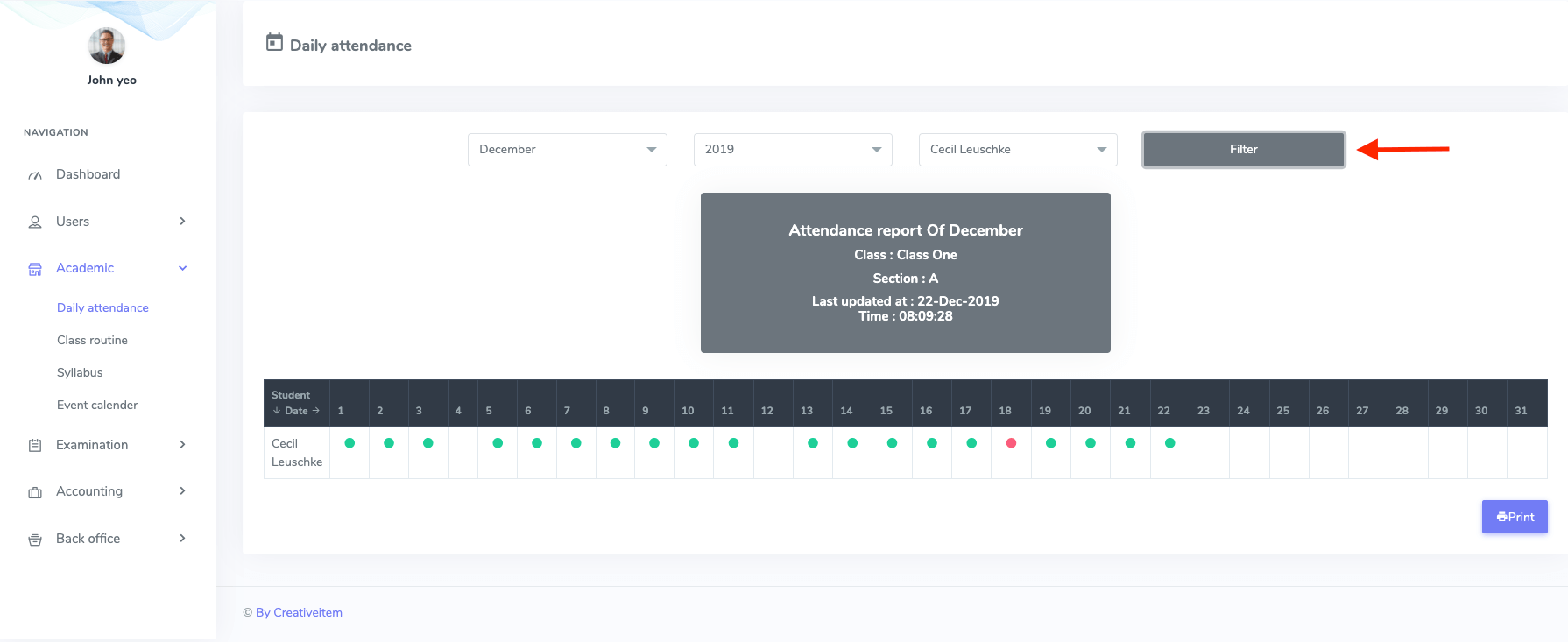Click the green present dot on day 13

(813, 443)
